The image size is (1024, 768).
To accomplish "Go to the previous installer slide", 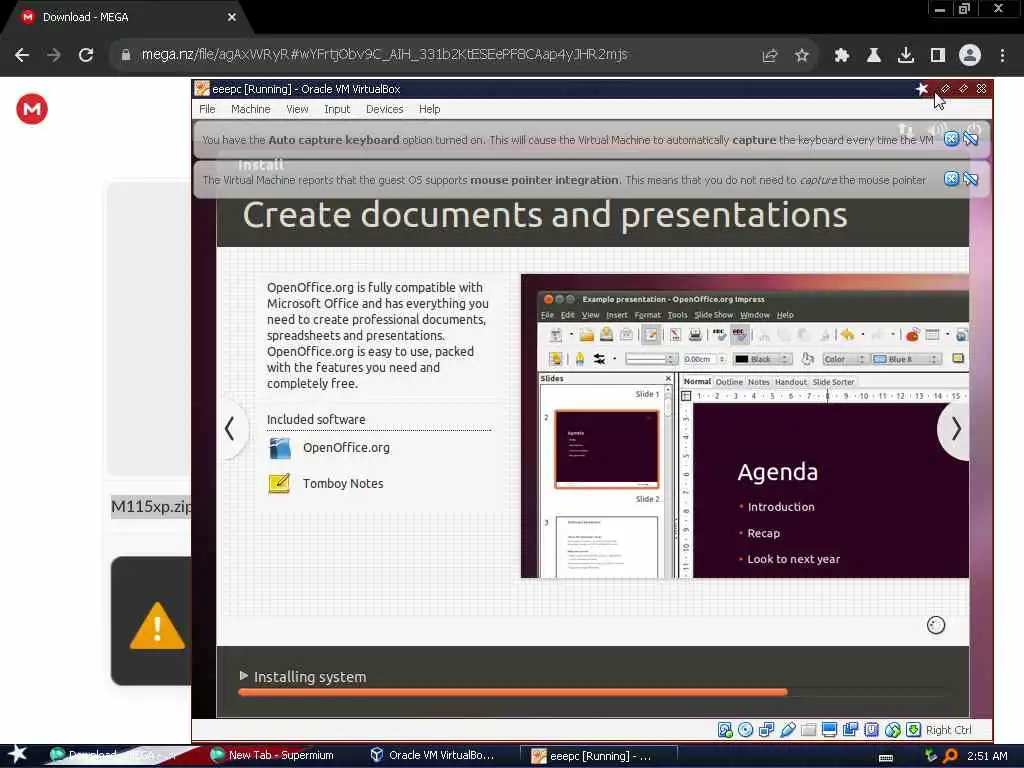I will [230, 429].
